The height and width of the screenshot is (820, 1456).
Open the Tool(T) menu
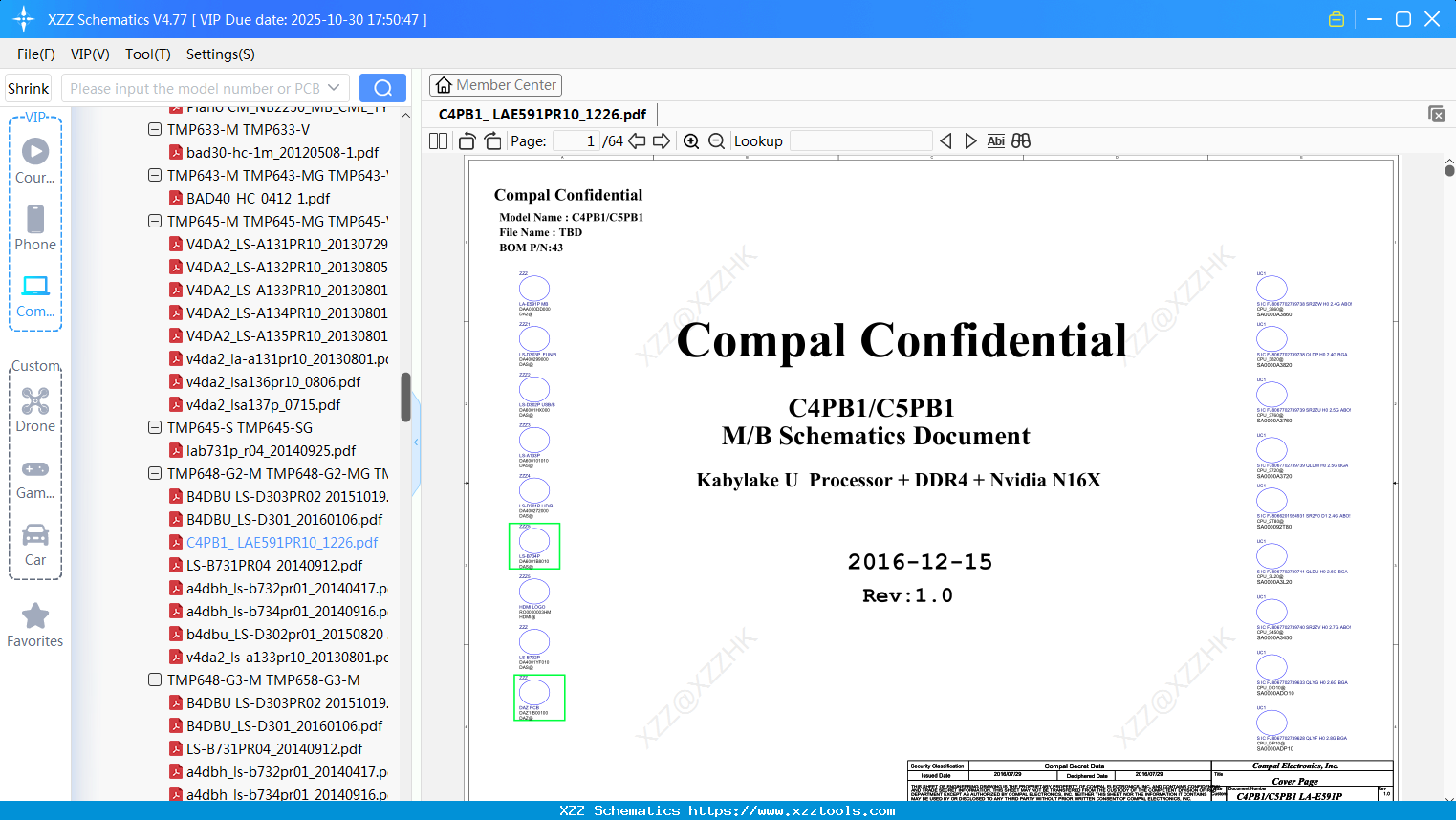point(148,54)
